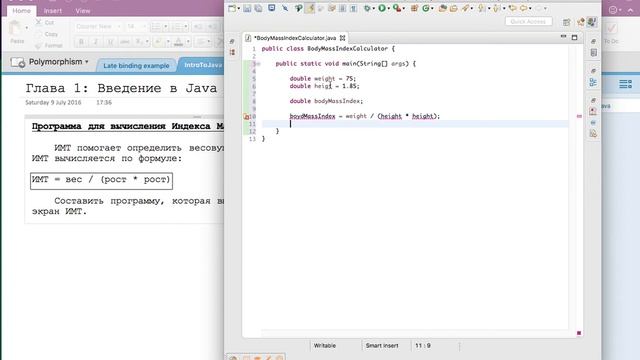Screen dimensions: 640x360
Task: Click the Back navigation arrow in Eclipse toolbar
Action: pos(524,8)
